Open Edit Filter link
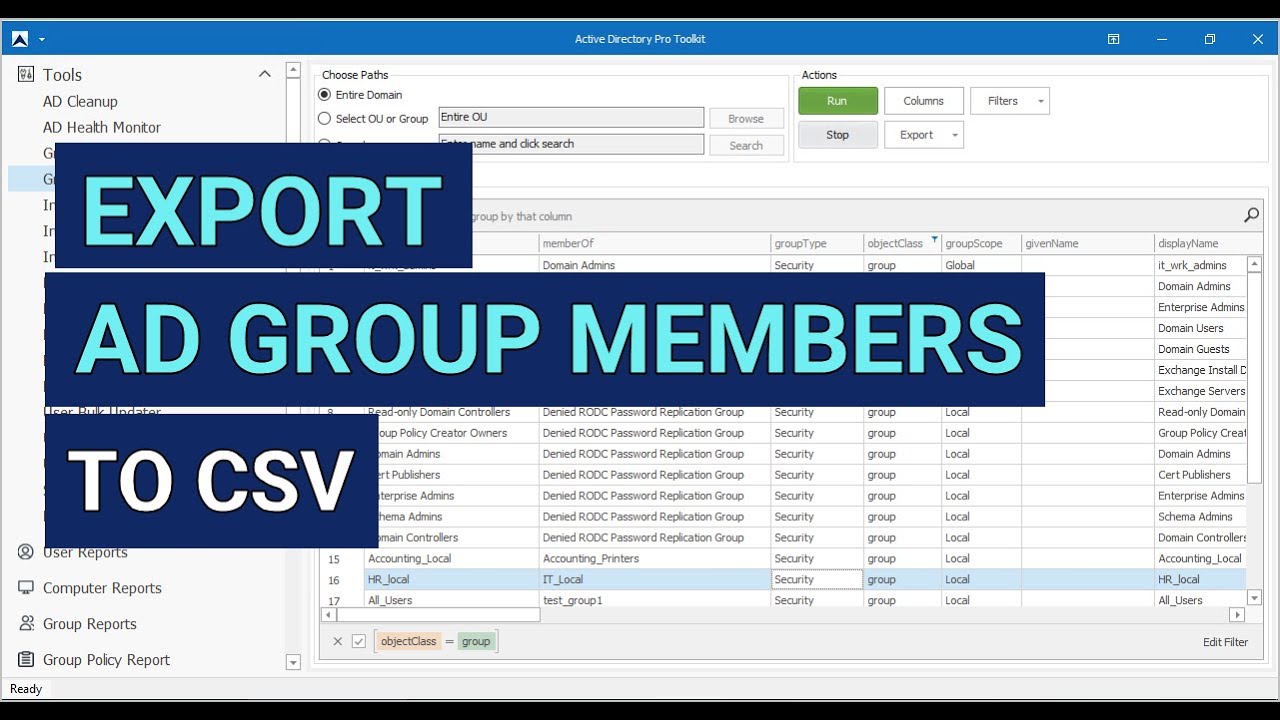The height and width of the screenshot is (720, 1280). pos(1225,642)
